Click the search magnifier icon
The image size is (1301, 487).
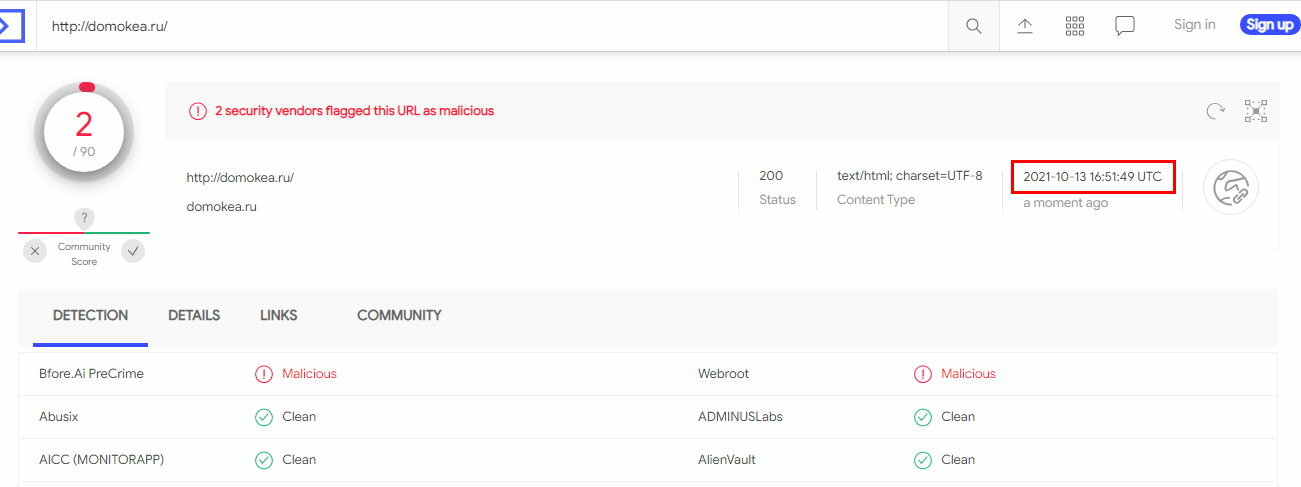[973, 26]
